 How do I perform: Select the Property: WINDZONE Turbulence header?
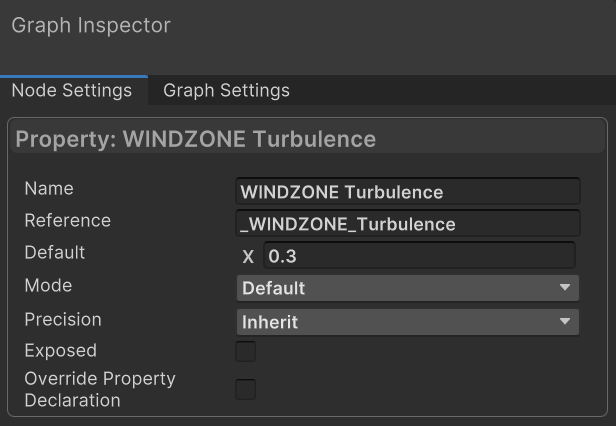click(196, 139)
